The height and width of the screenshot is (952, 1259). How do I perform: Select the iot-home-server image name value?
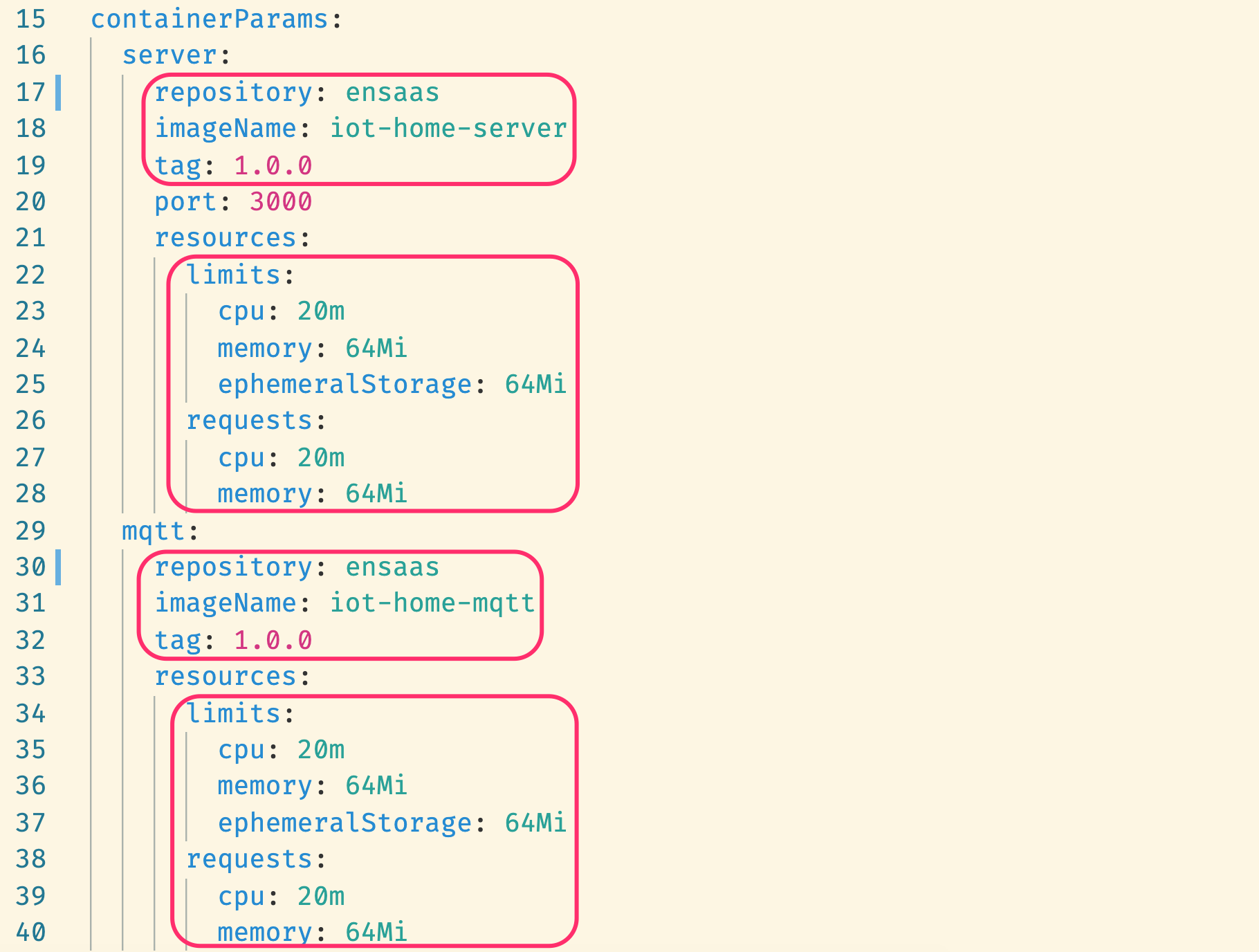pyautogui.click(x=448, y=129)
